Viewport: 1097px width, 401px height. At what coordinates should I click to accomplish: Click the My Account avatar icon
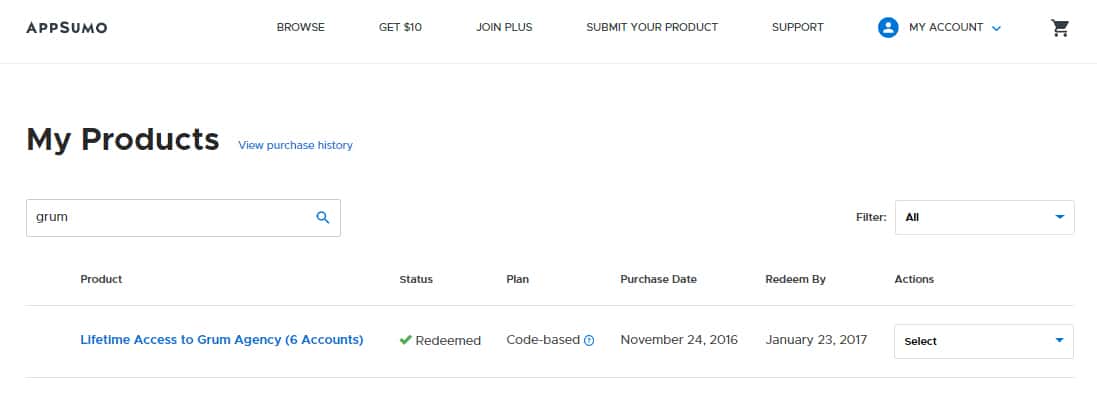tap(888, 28)
